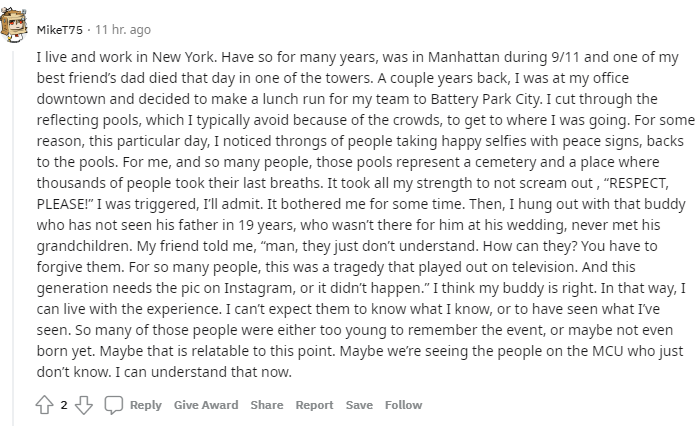Click the vote score number 2
This screenshot has width=698, height=428.
point(64,405)
